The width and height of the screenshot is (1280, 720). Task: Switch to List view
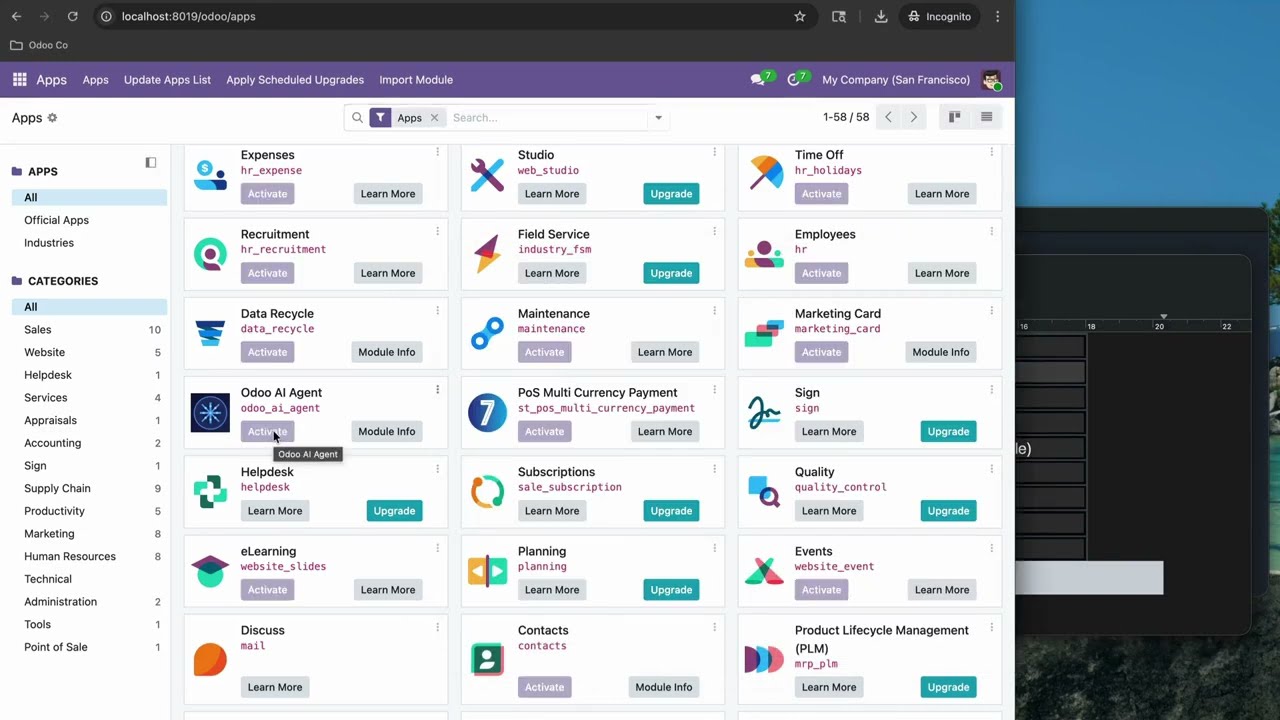pyautogui.click(x=986, y=117)
